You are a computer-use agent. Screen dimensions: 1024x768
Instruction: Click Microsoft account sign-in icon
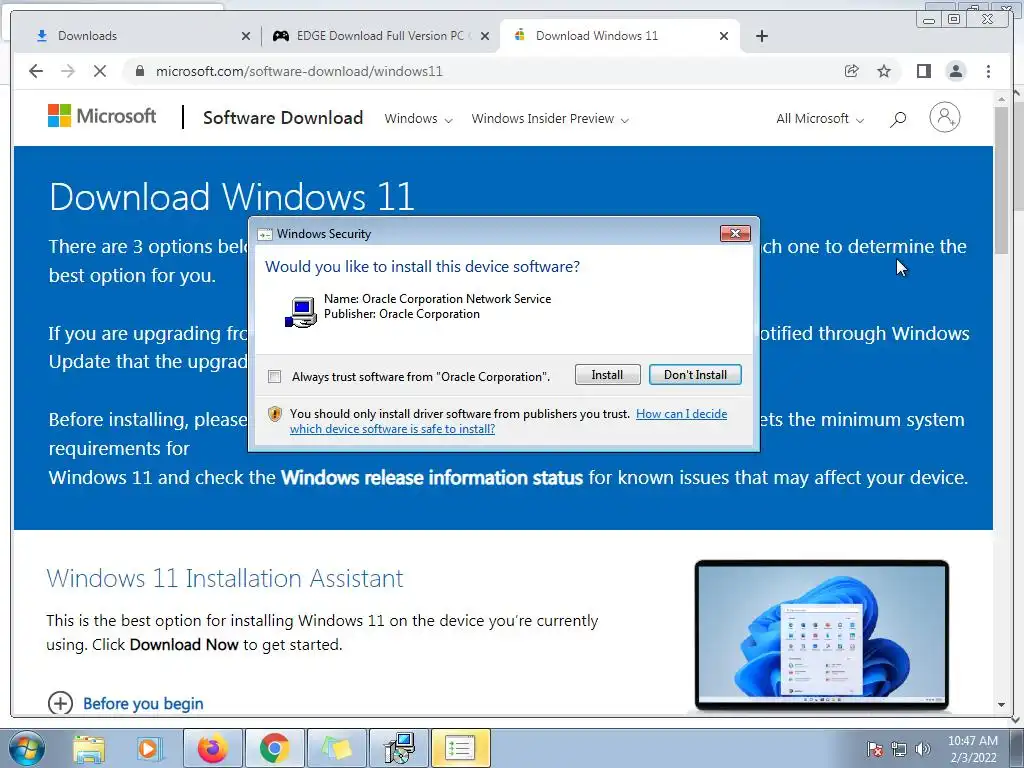(944, 118)
